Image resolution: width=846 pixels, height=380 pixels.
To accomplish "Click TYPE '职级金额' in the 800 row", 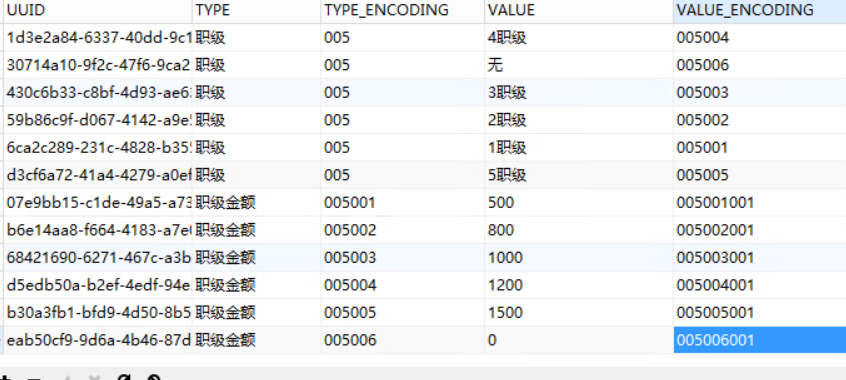I will (x=256, y=230).
